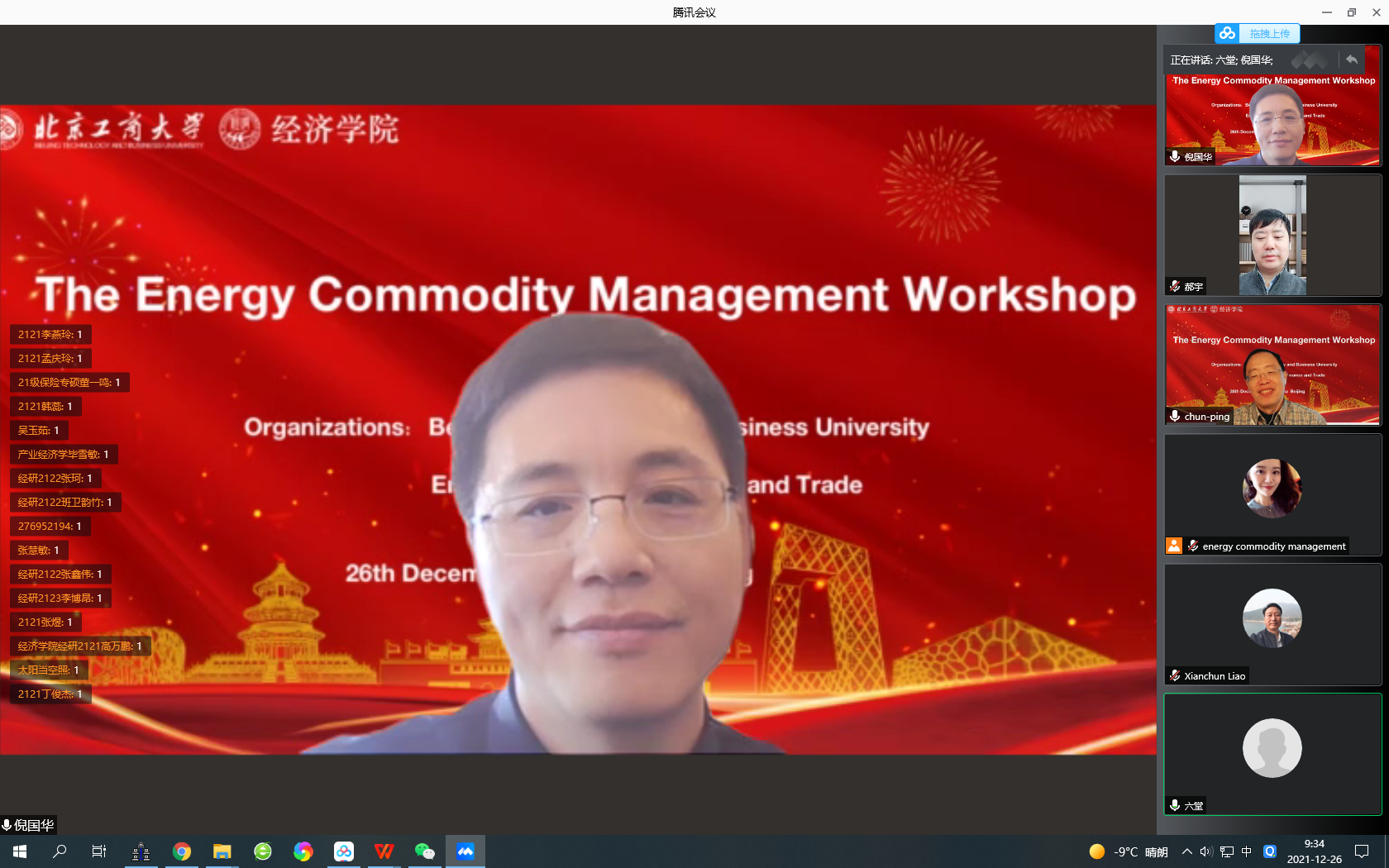
Task: Open the Action Center notification button
Action: tap(1360, 851)
